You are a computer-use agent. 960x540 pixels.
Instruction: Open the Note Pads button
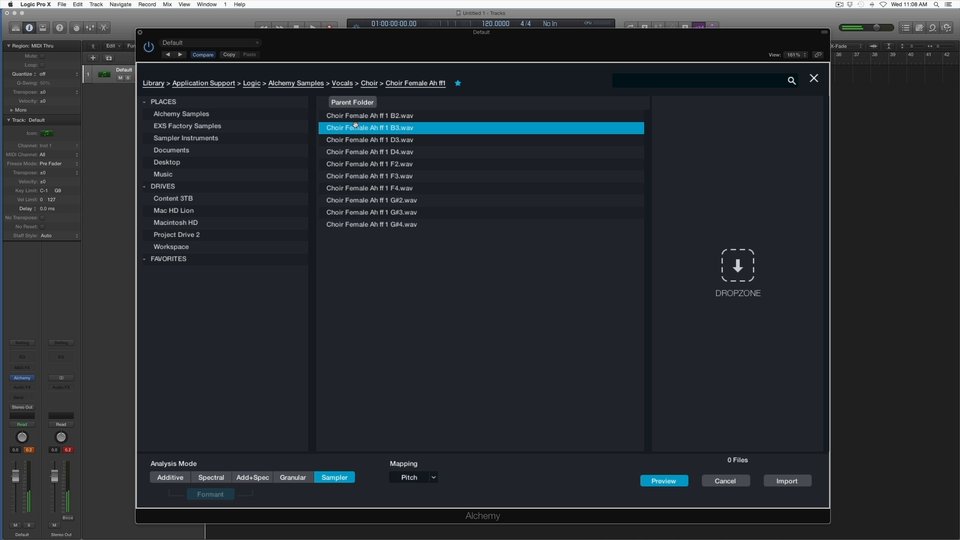pos(919,28)
